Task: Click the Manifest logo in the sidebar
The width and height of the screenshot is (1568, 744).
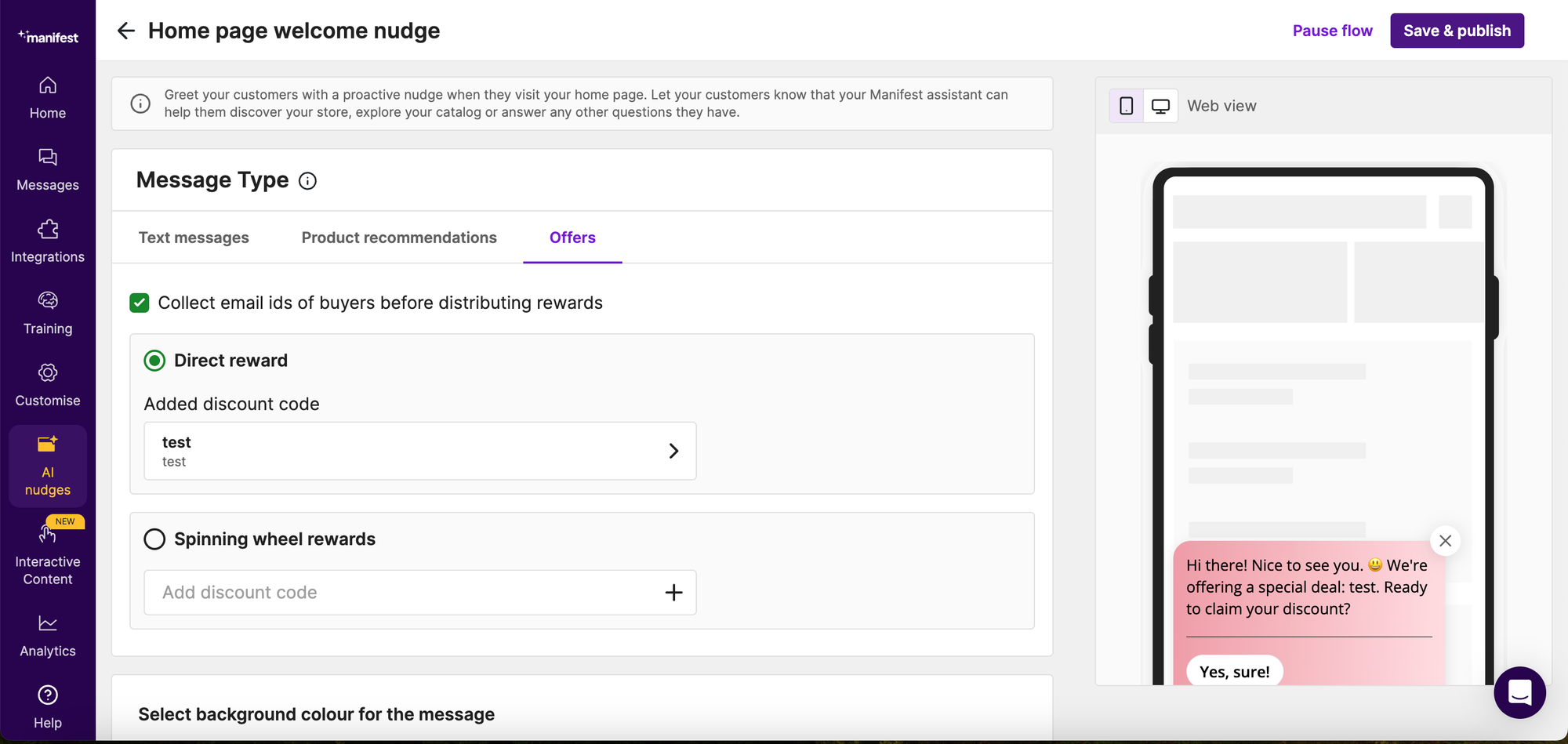Action: (48, 37)
